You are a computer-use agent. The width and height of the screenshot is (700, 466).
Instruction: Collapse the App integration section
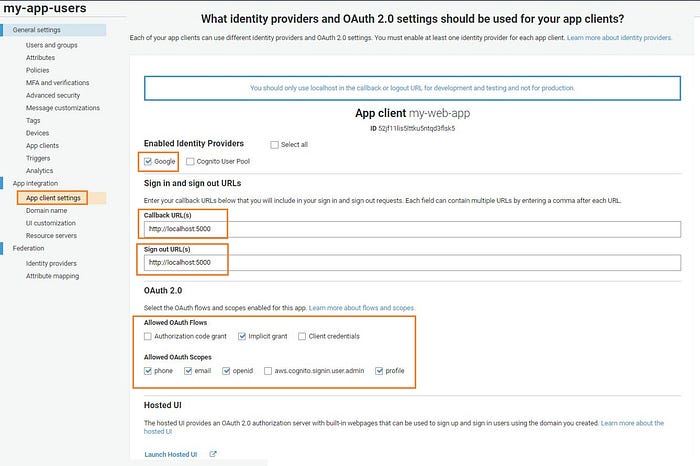[x=35, y=183]
